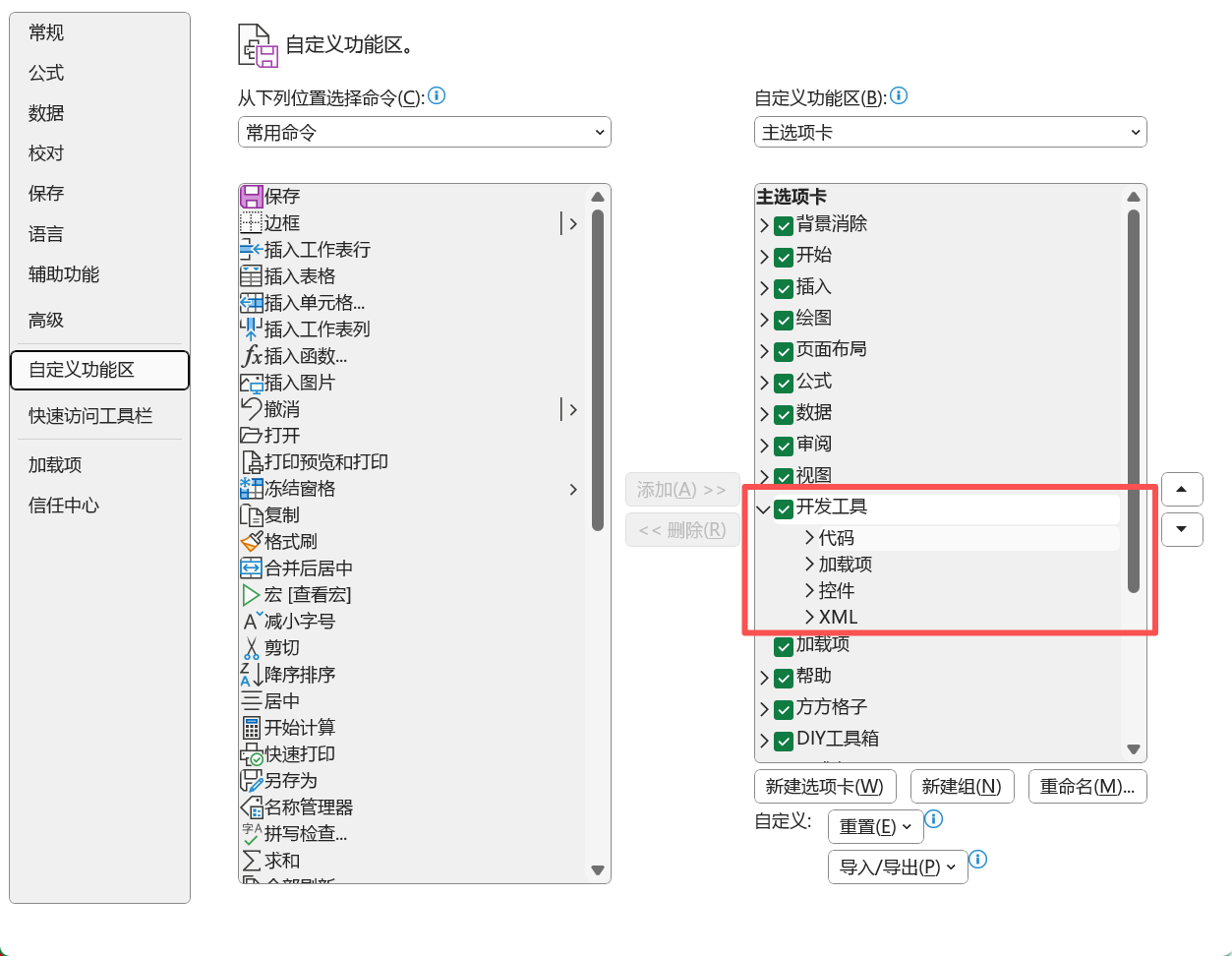Click the 插入函数 fx icon

coord(252,356)
